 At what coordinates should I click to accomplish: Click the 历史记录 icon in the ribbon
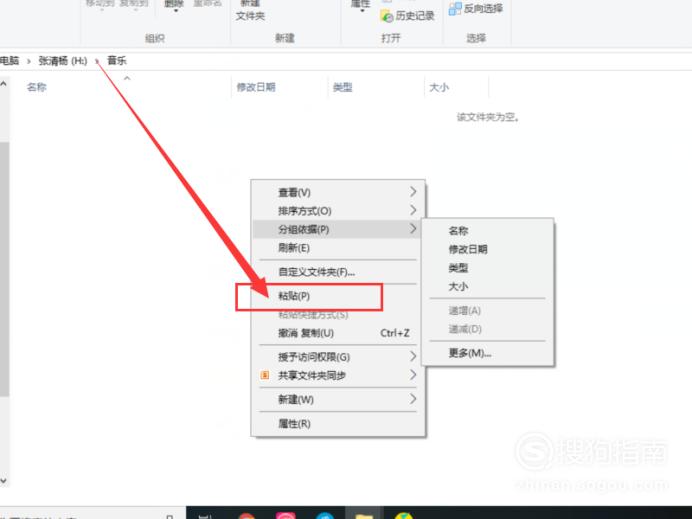tap(387, 16)
